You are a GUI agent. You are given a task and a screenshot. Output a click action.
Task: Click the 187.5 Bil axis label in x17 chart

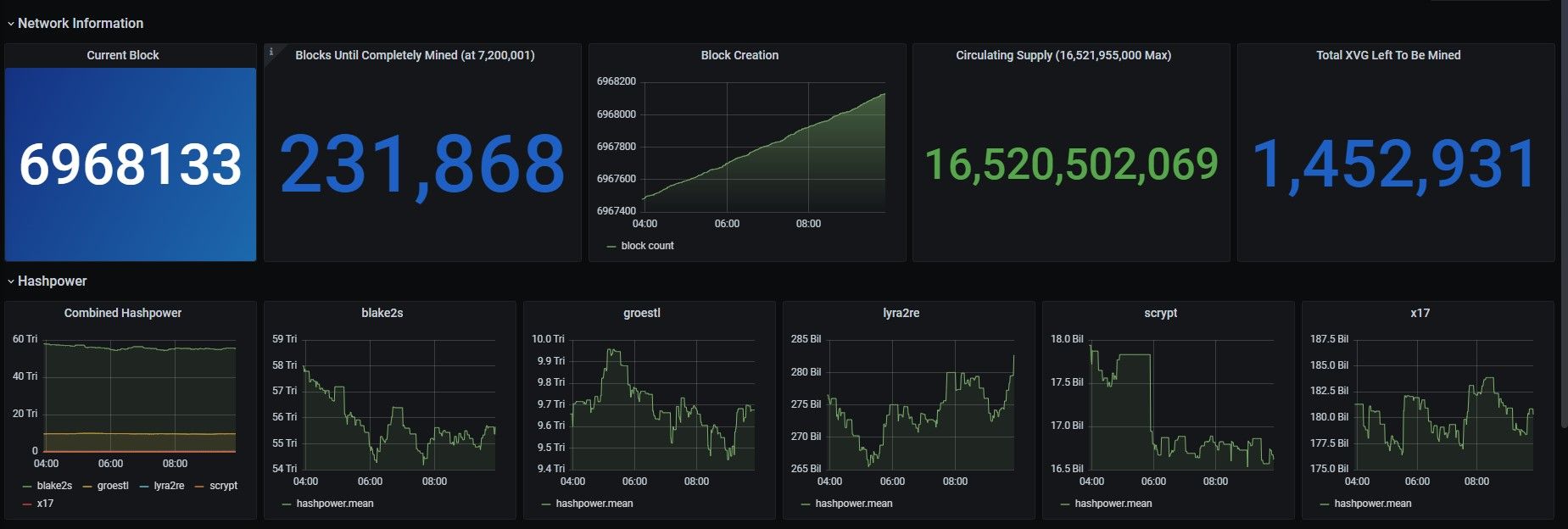pos(1329,339)
